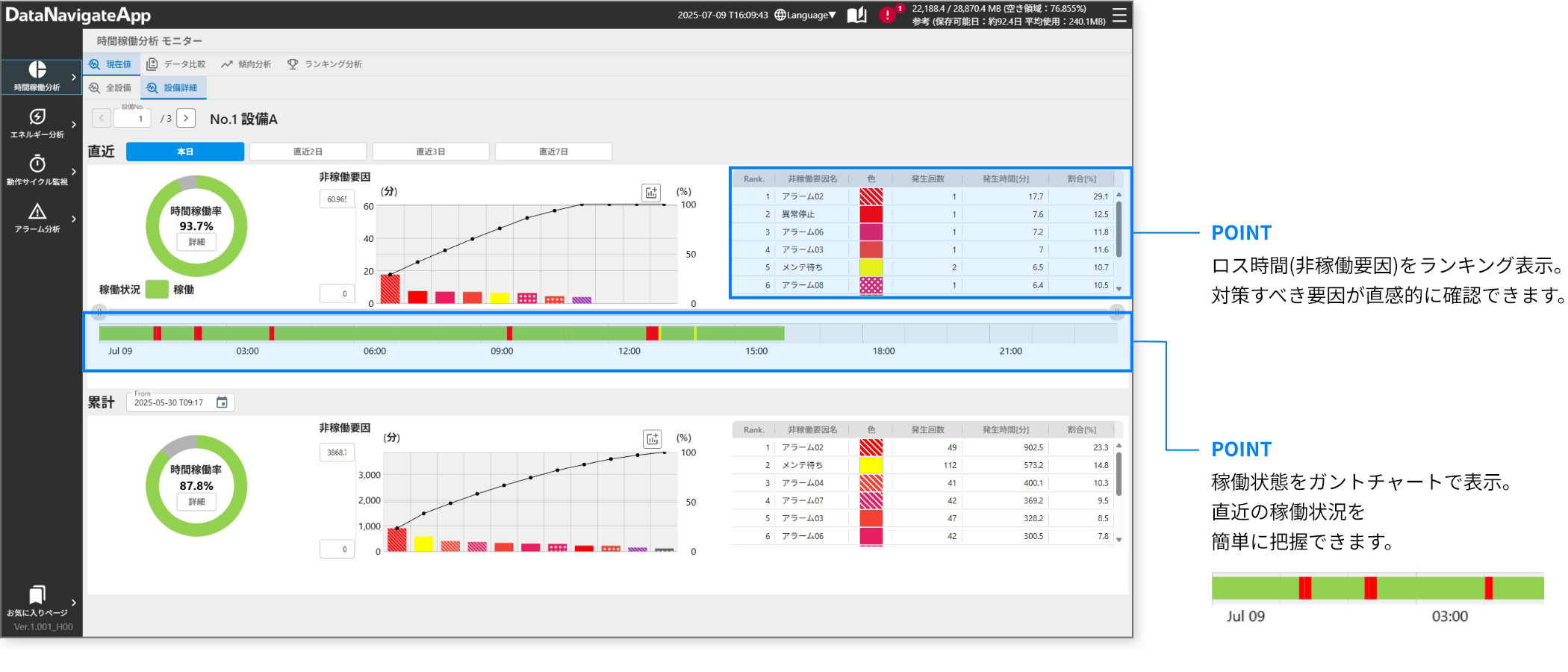Go to next equipment with right chevron

[187, 118]
